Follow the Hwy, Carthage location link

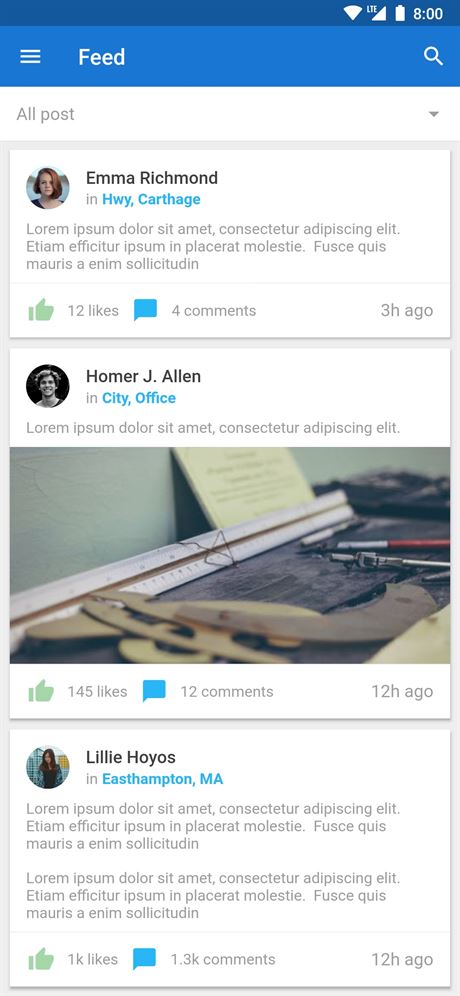click(151, 199)
